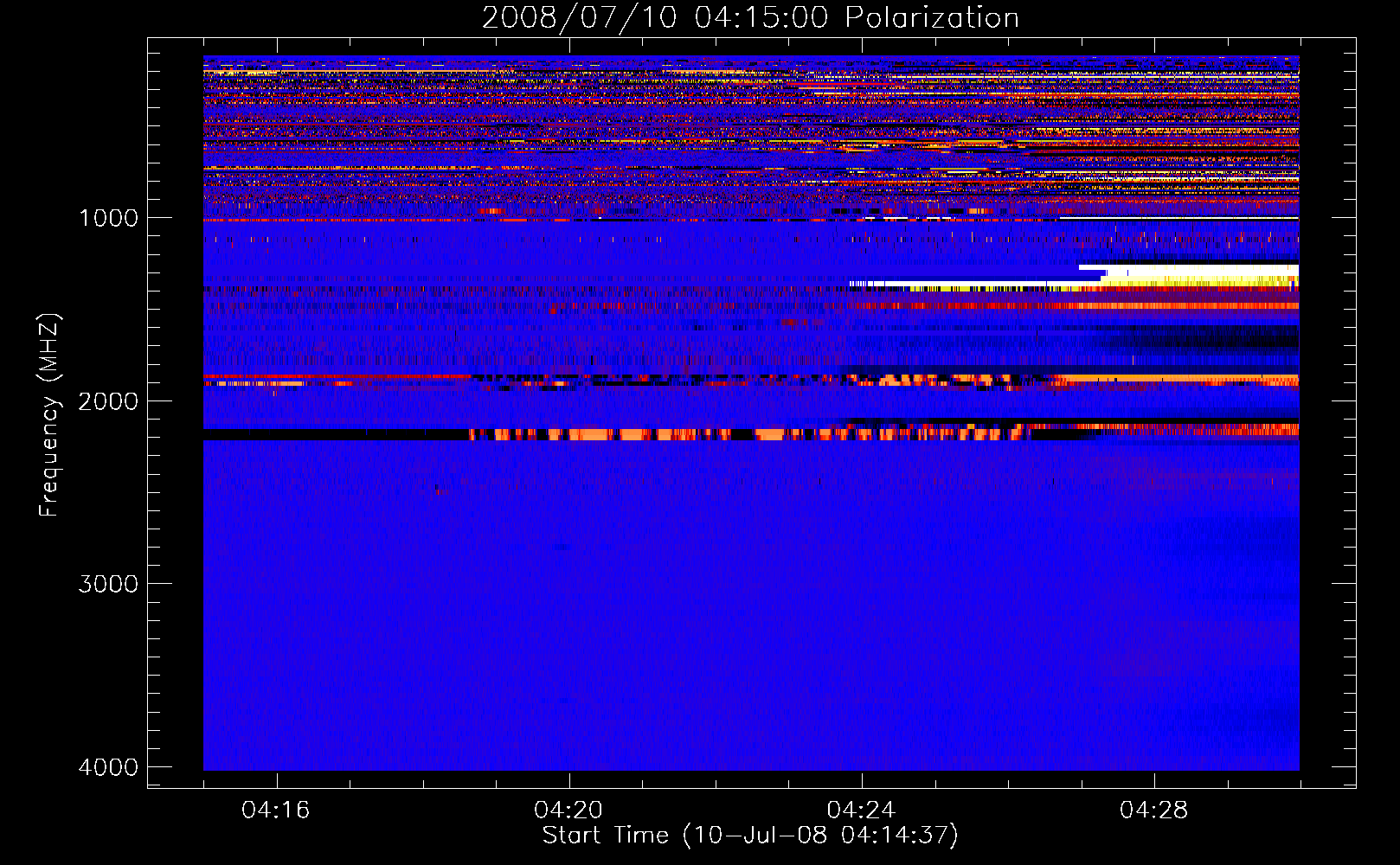The image size is (1400, 865).
Task: Click the "Frequency (MHZ)" axis label
Action: coord(49,415)
